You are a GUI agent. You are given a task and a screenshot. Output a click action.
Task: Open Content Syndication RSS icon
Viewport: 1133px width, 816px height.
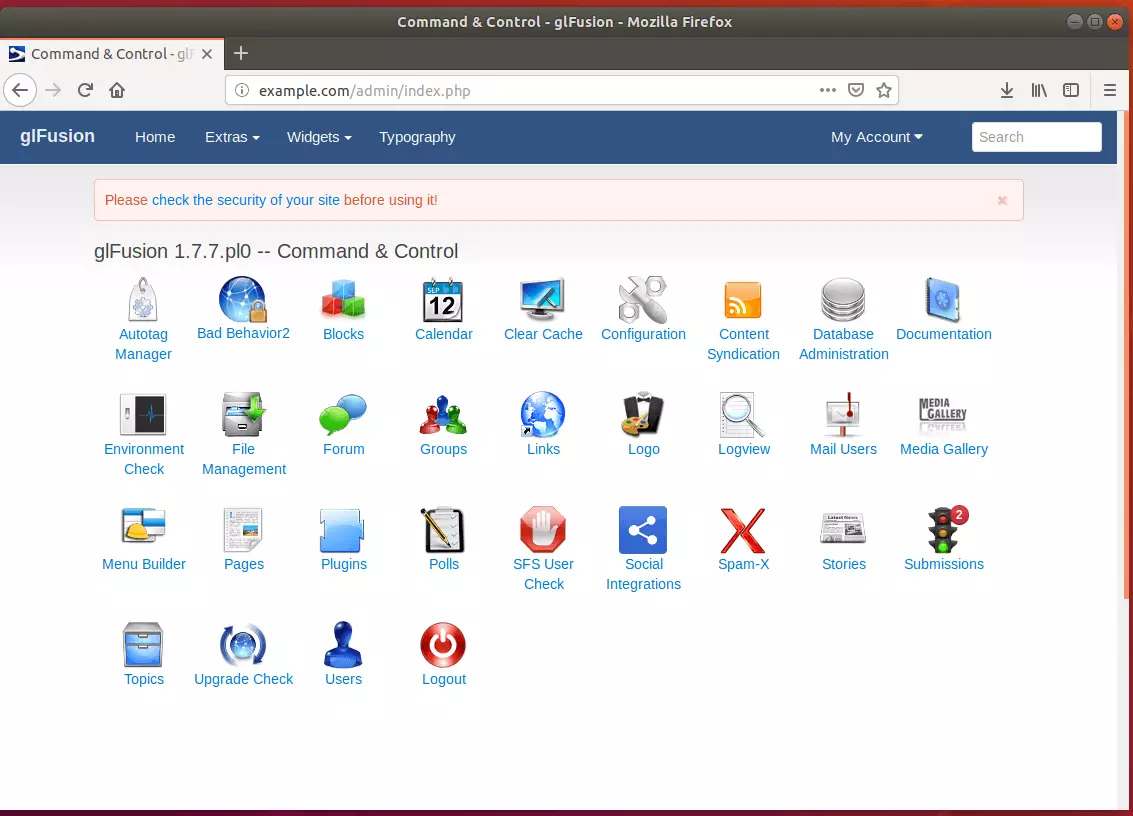743,299
